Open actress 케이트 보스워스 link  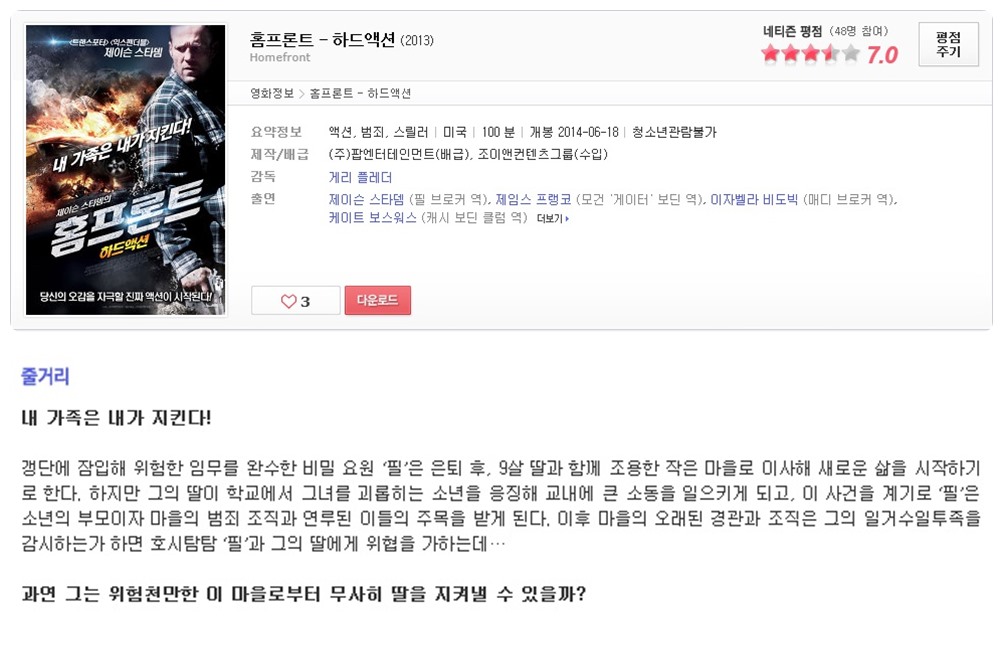point(373,218)
